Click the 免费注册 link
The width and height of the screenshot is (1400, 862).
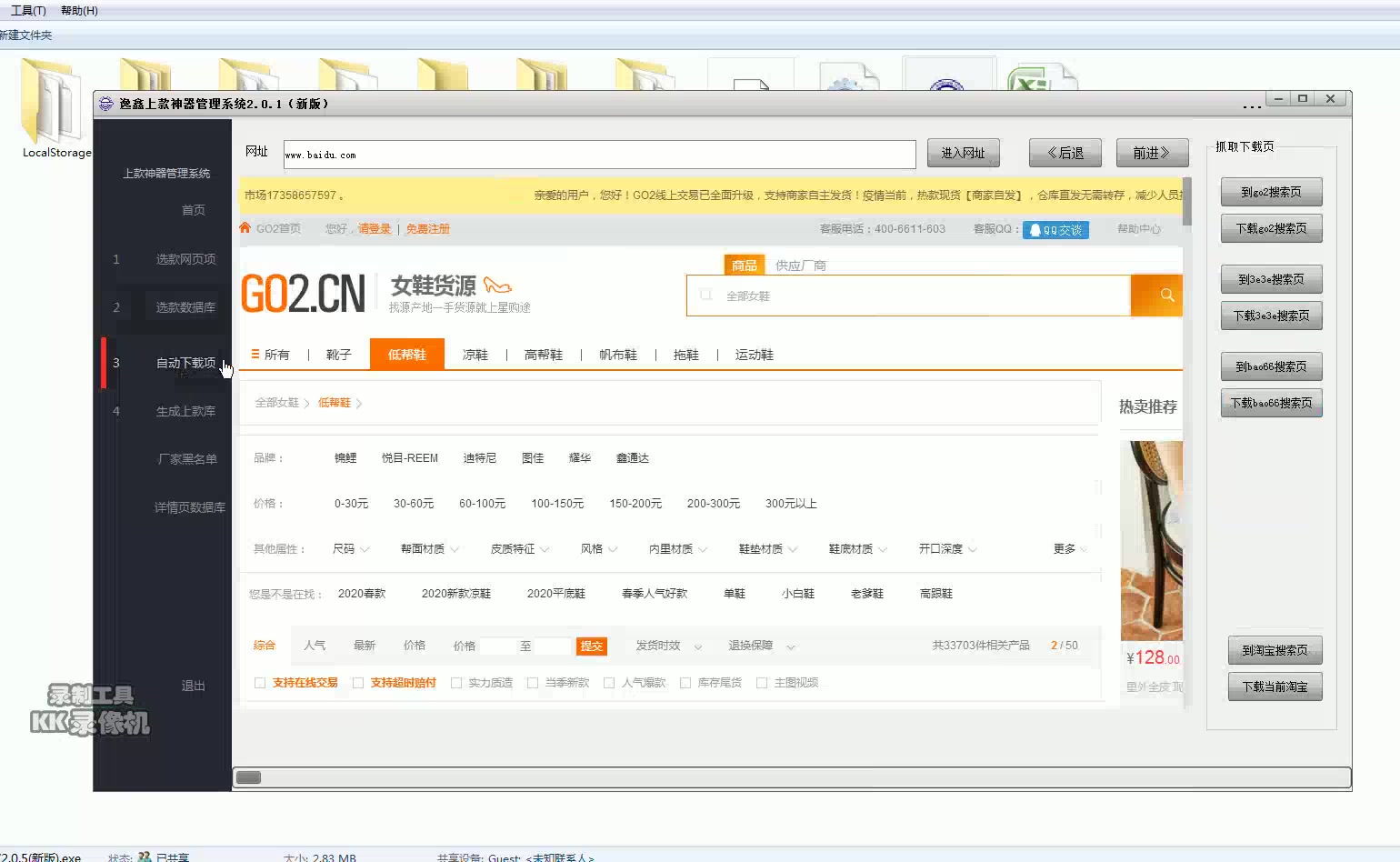[427, 229]
